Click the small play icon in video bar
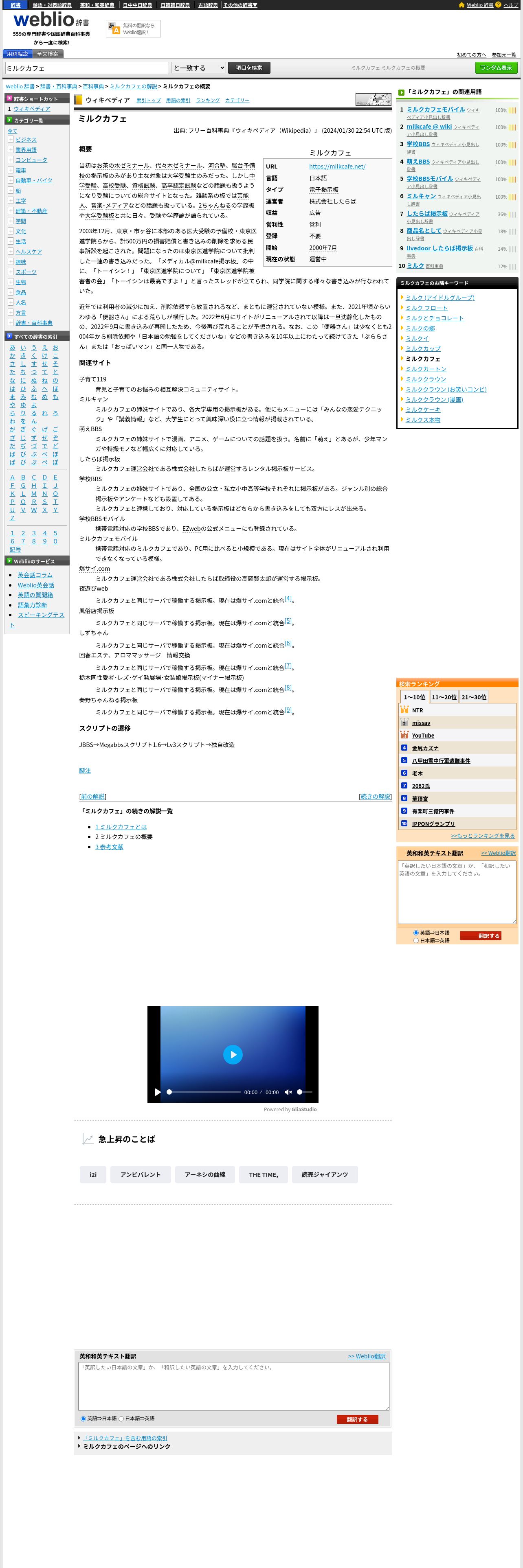This screenshot has width=523, height=1568. click(x=158, y=1092)
